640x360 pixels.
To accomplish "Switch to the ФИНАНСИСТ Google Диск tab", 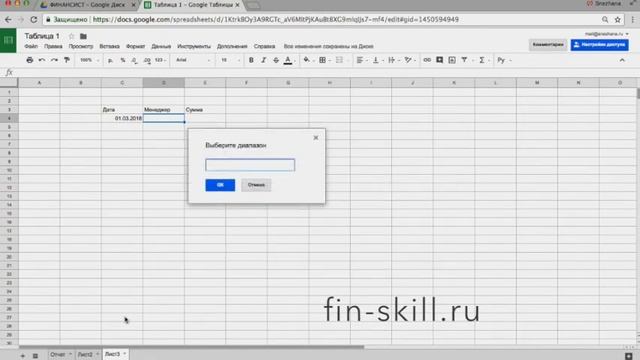I will [x=87, y=5].
